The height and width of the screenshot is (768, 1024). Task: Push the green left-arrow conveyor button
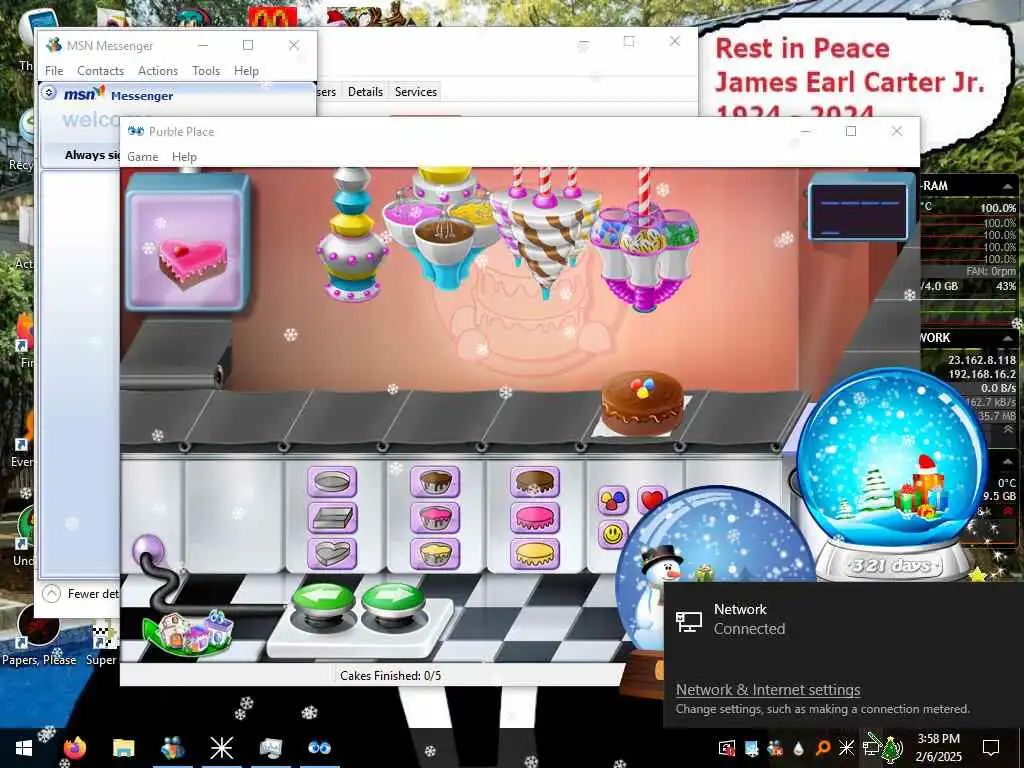[323, 600]
